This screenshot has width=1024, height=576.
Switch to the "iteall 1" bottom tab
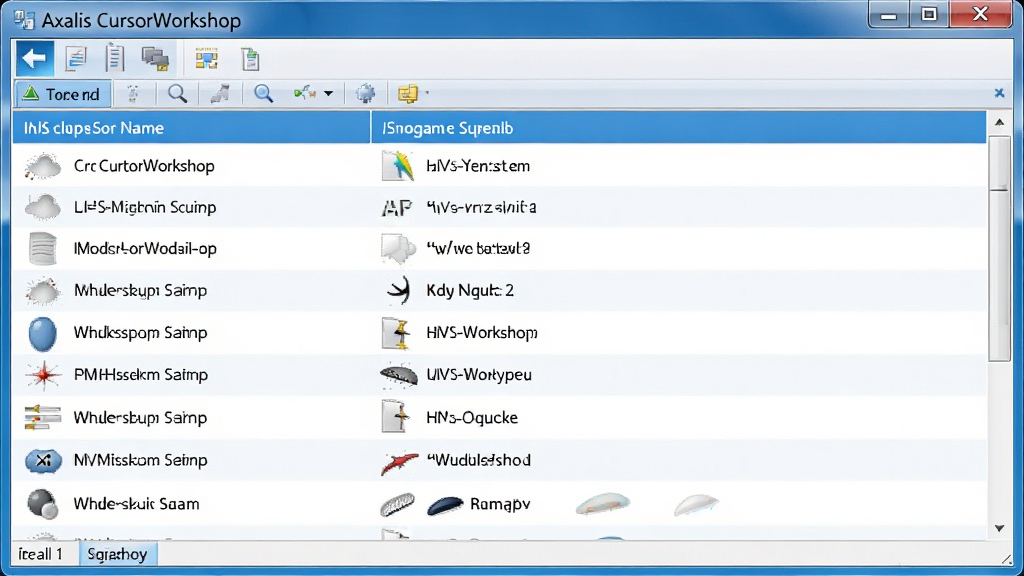pos(40,554)
